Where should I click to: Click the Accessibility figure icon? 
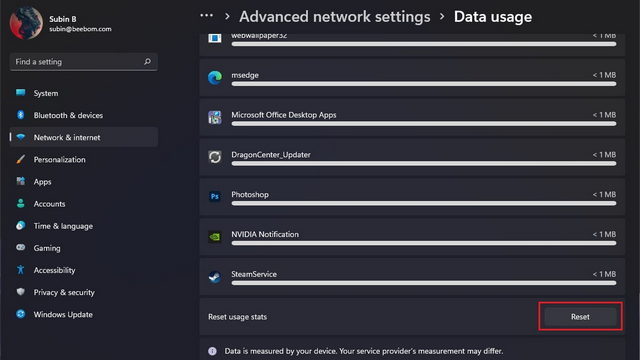(x=20, y=269)
